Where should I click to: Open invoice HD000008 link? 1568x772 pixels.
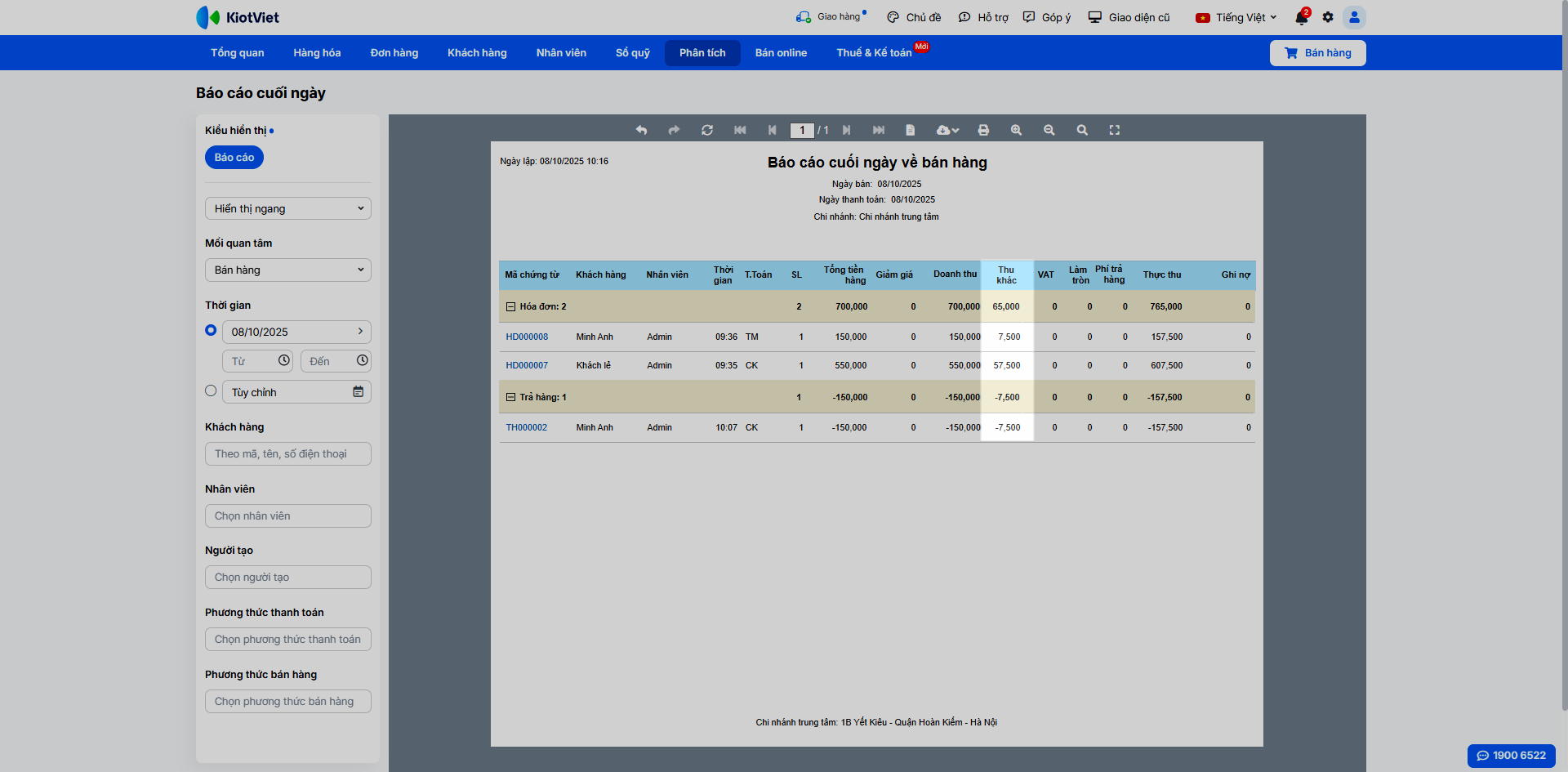(x=527, y=337)
